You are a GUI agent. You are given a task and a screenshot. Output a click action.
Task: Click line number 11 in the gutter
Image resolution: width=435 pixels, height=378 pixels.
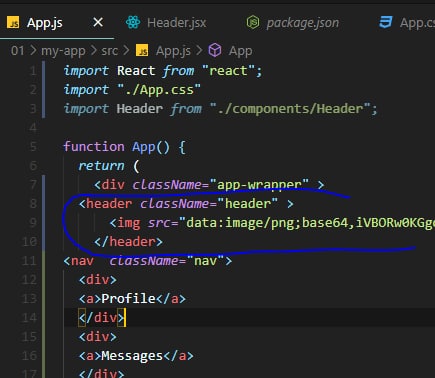29,261
